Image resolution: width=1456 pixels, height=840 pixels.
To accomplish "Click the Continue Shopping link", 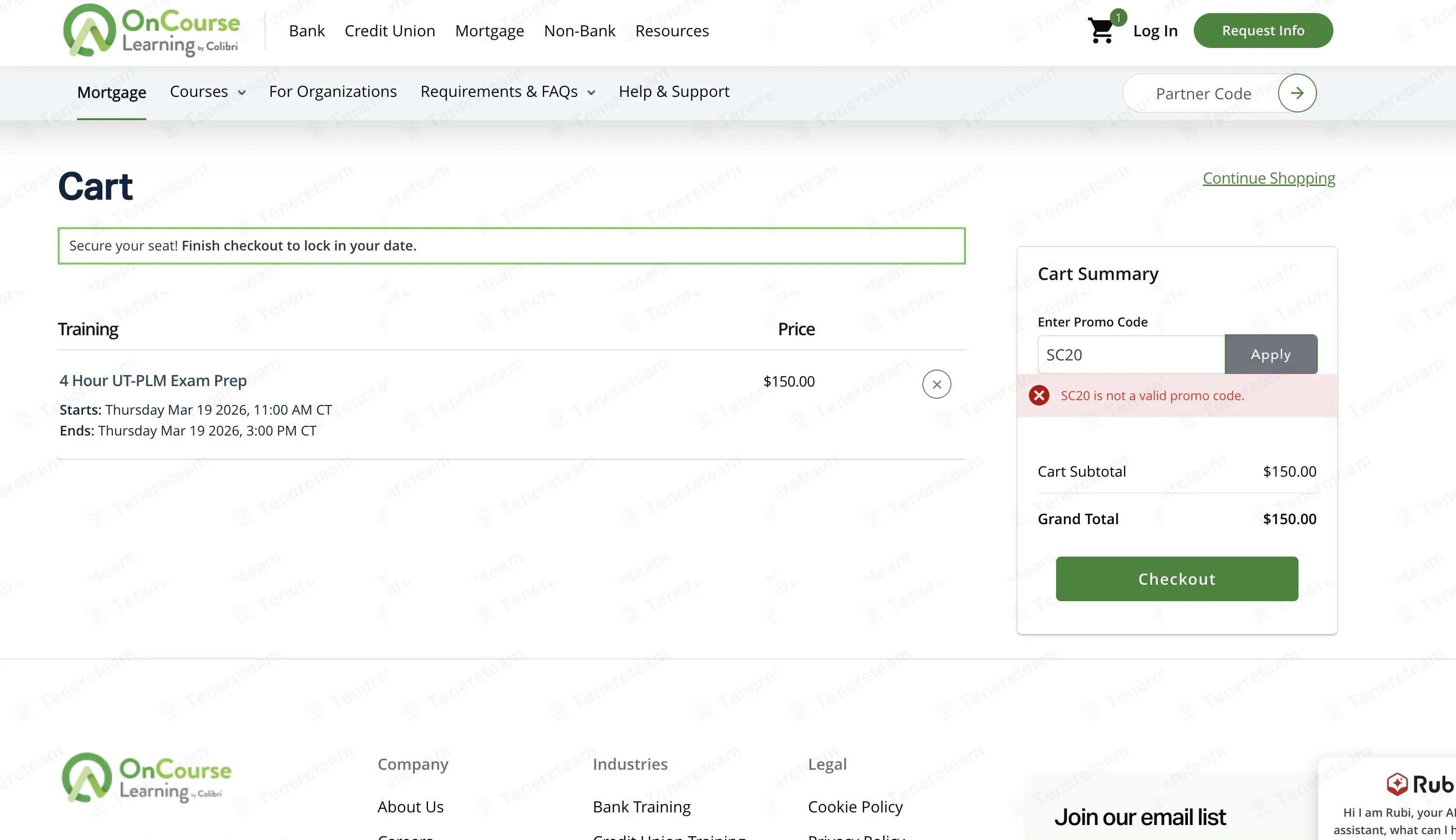I will click(x=1268, y=178).
